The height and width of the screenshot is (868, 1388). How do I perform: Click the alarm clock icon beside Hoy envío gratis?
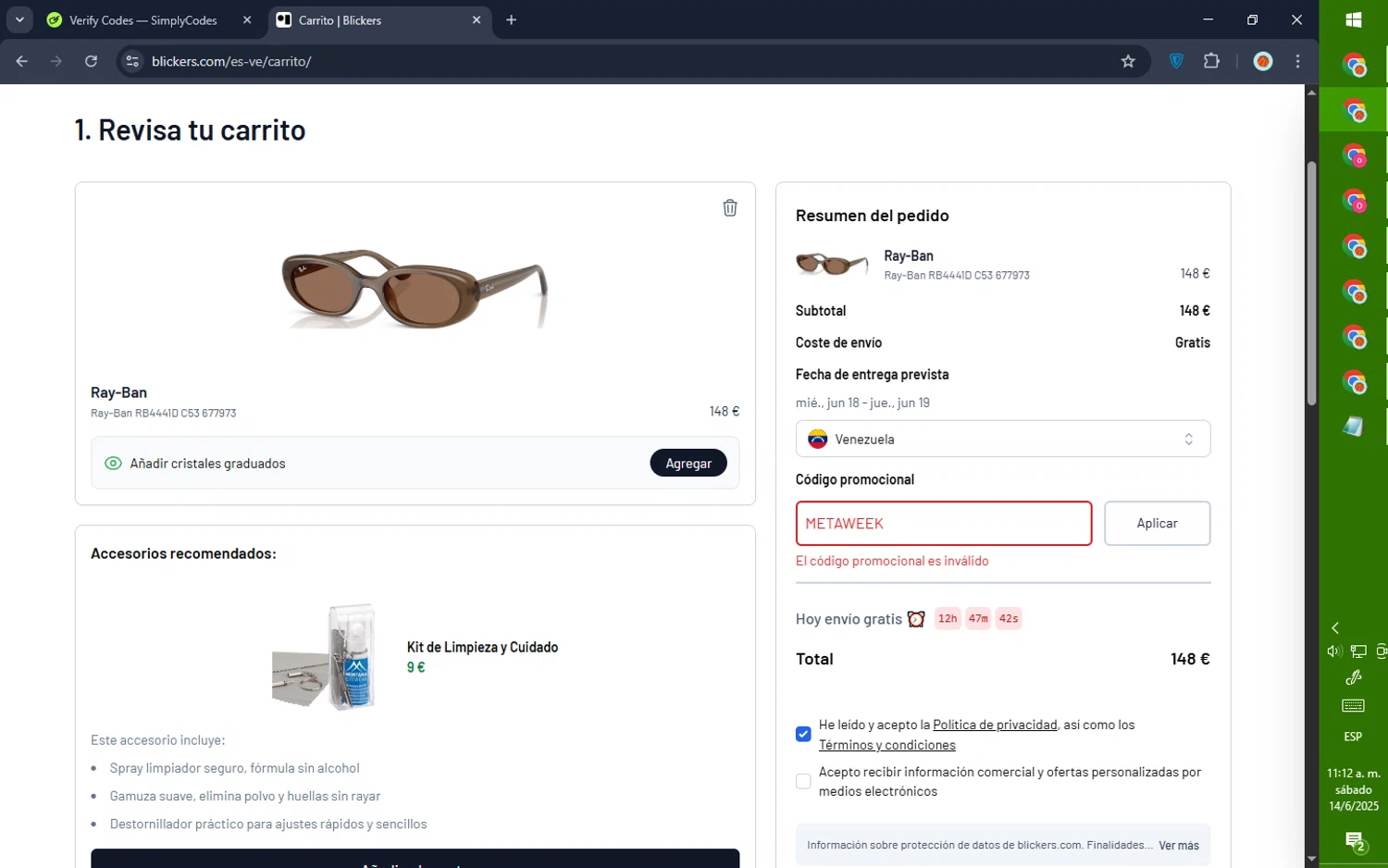pos(916,619)
